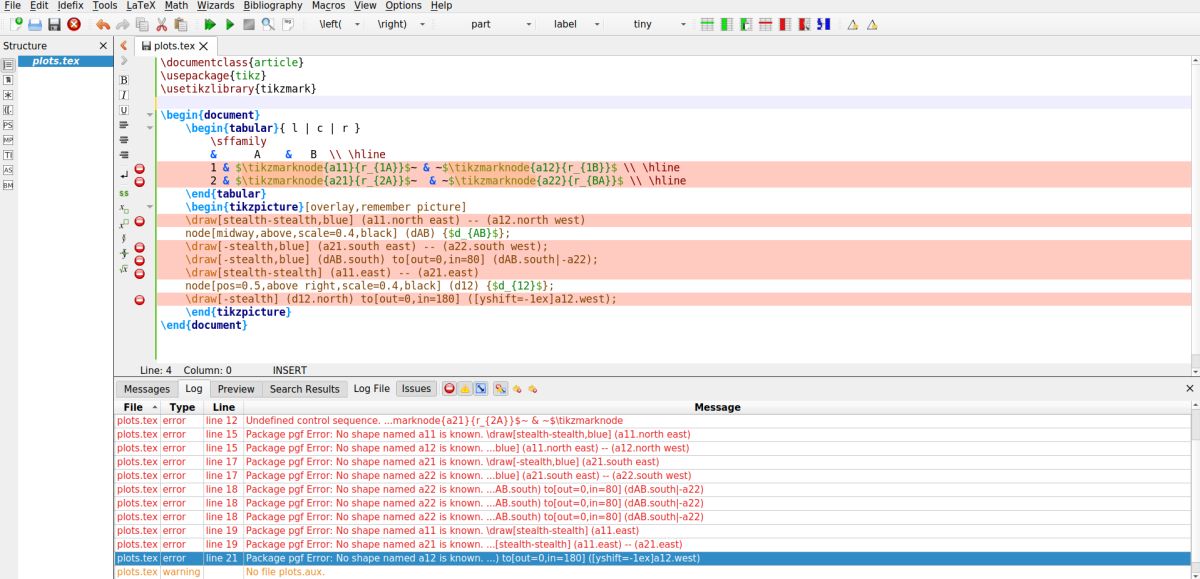The height and width of the screenshot is (579, 1200).
Task: Create a new document with the New icon
Action: 14,24
